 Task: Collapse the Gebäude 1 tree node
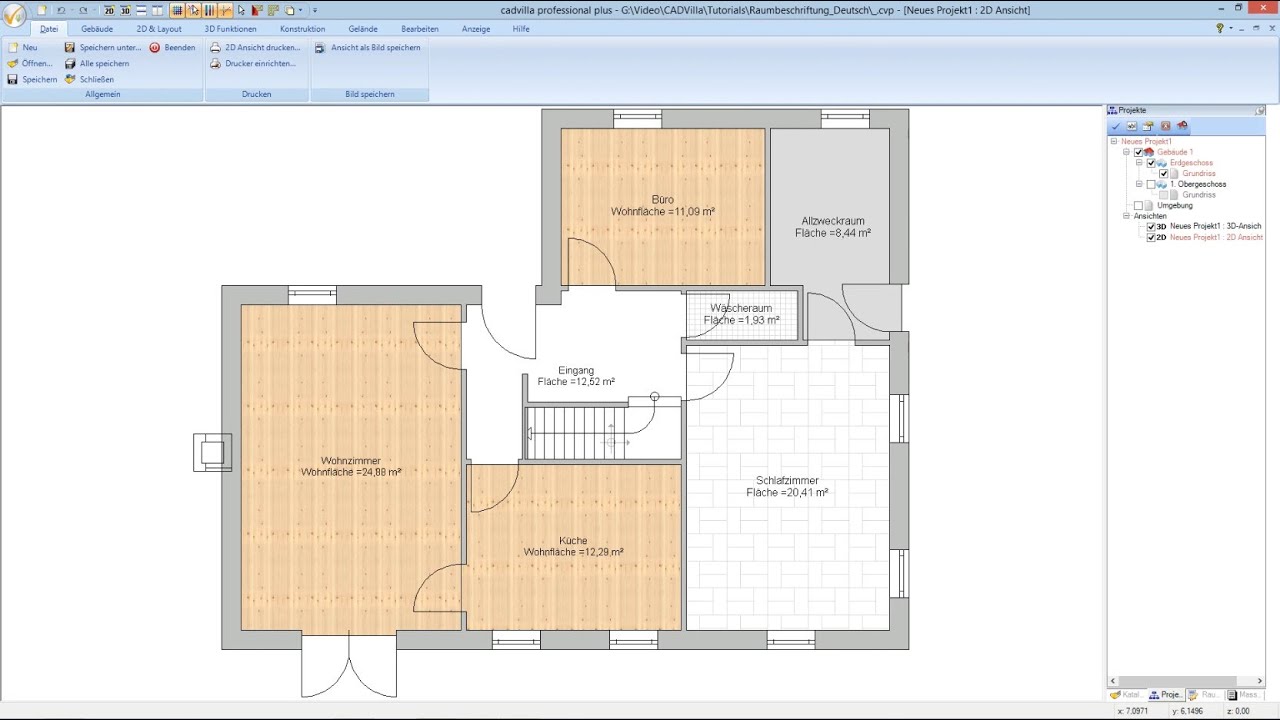coord(1126,152)
